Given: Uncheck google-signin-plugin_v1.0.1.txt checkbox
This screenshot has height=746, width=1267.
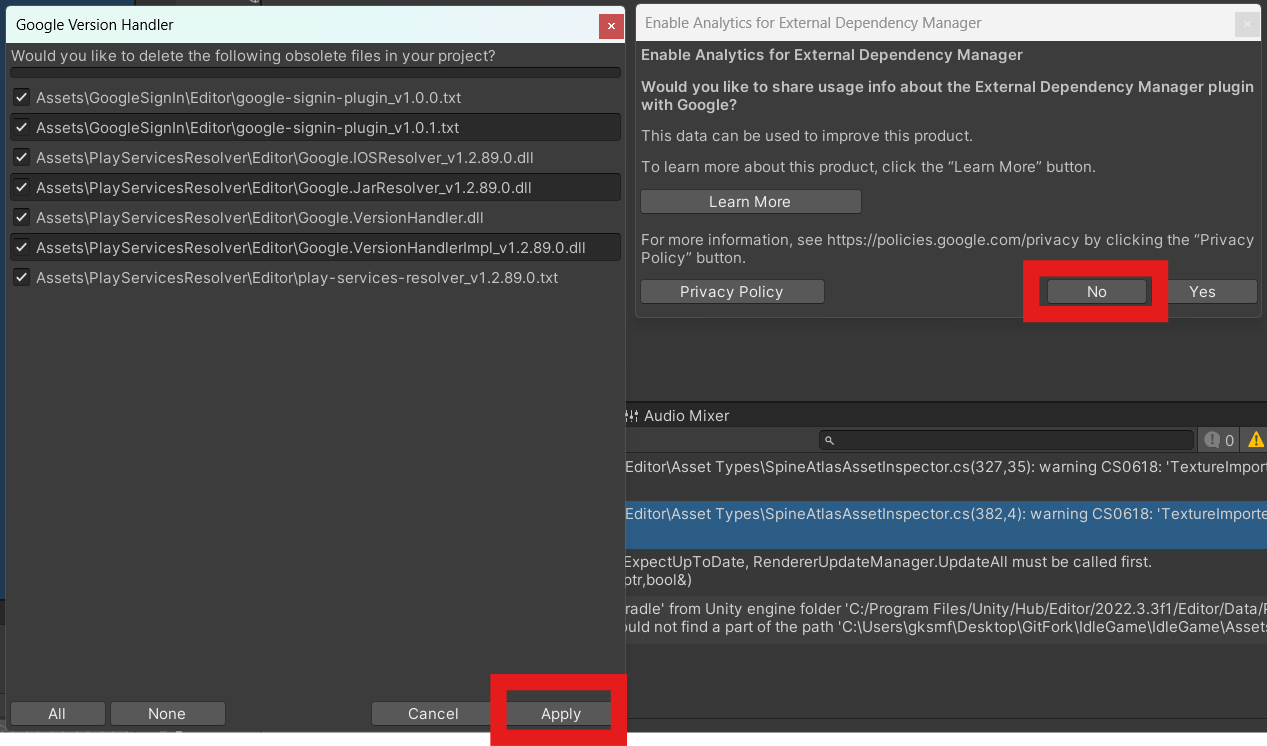Looking at the screenshot, I should [21, 128].
